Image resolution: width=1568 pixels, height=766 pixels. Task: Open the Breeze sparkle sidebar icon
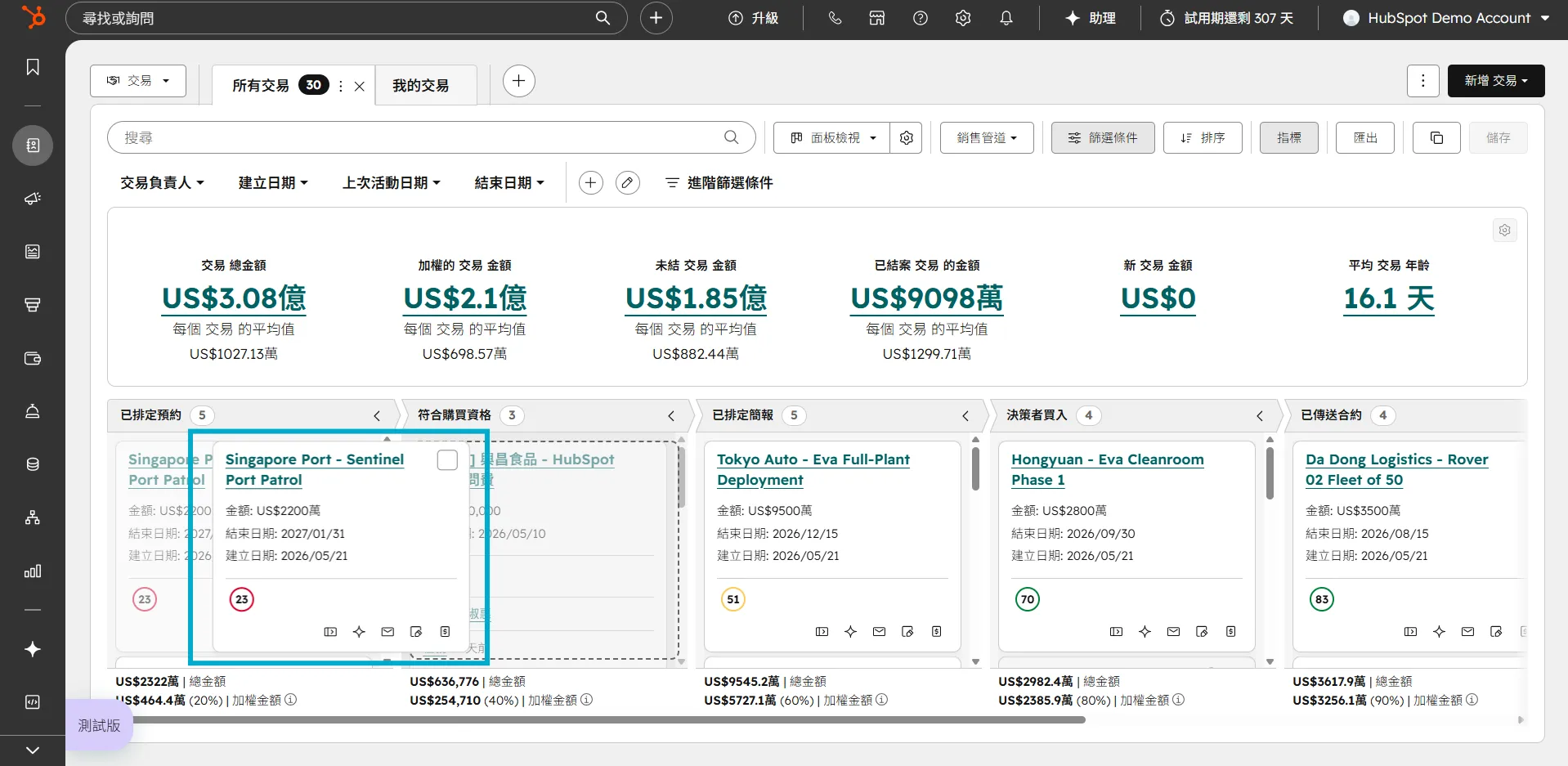tap(33, 649)
